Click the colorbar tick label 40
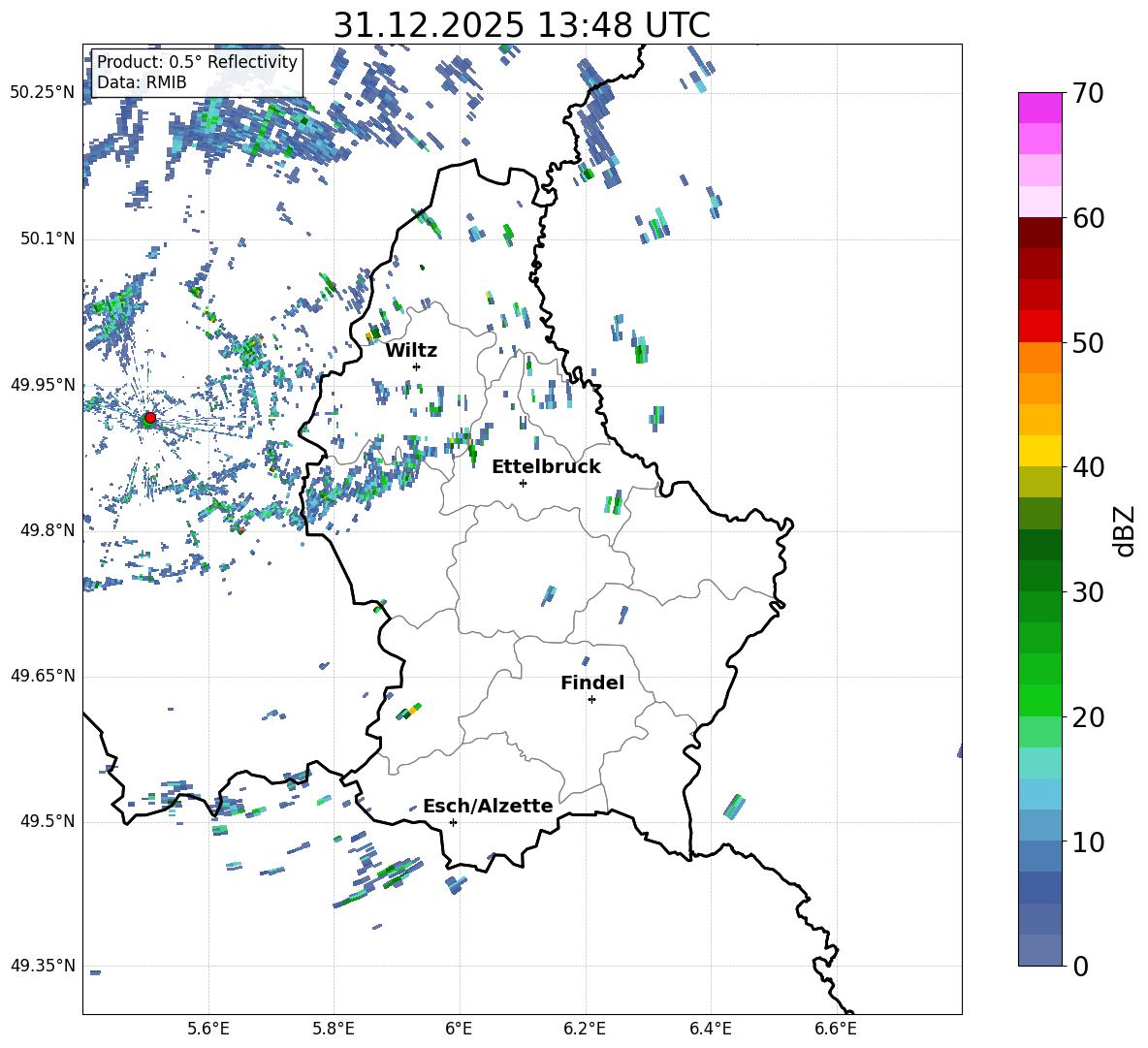Screen dimensions: 1148x1048 (1088, 467)
